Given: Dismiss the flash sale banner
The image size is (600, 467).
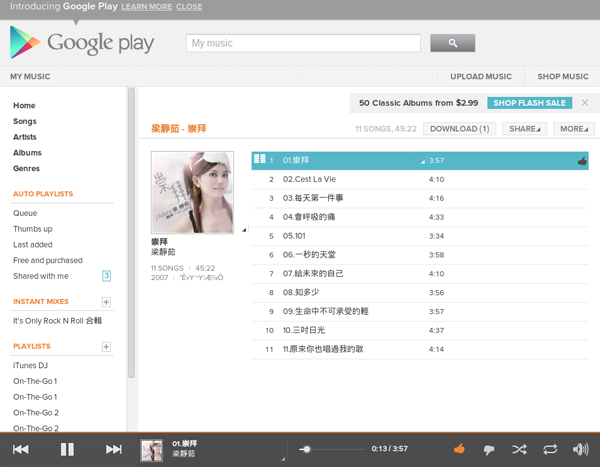Looking at the screenshot, I should [x=585, y=103].
